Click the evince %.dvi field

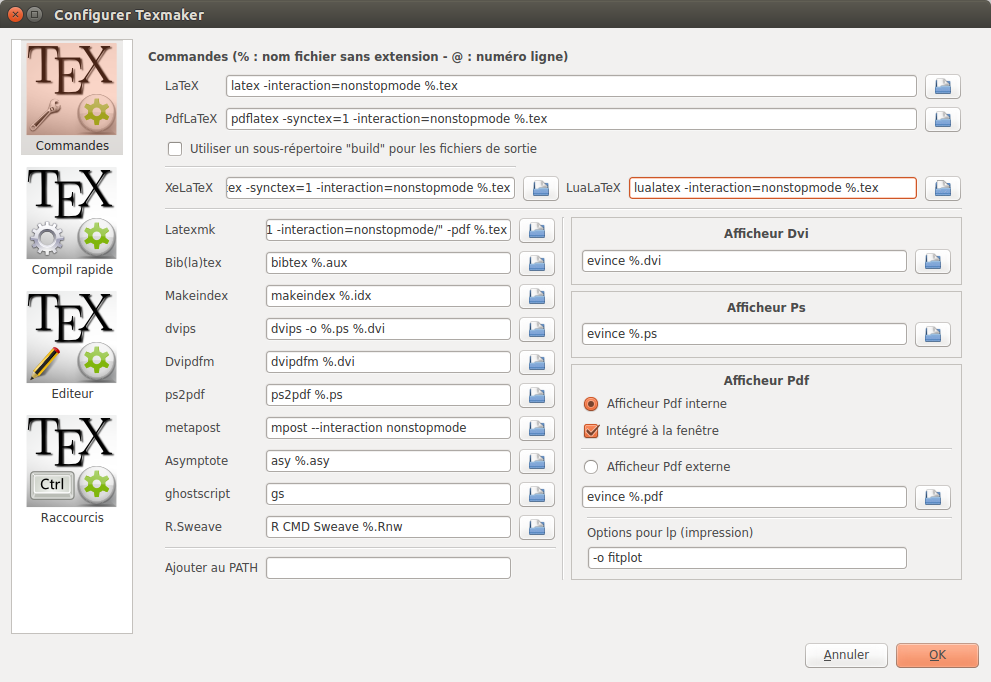(x=744, y=261)
